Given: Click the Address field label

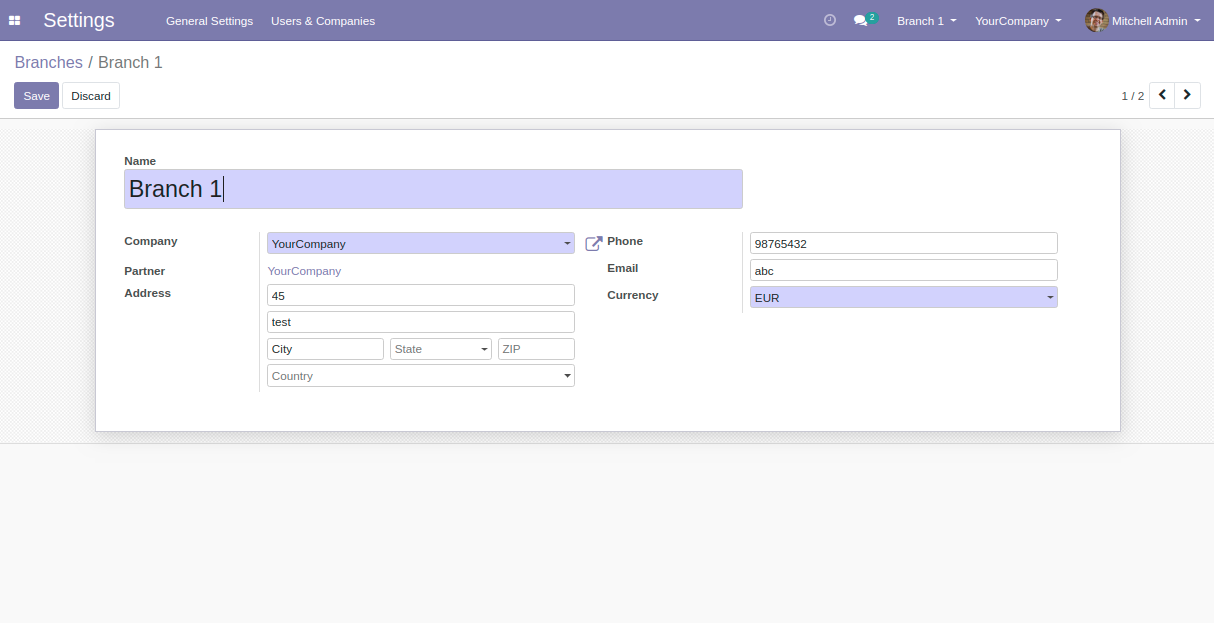Looking at the screenshot, I should (x=148, y=293).
